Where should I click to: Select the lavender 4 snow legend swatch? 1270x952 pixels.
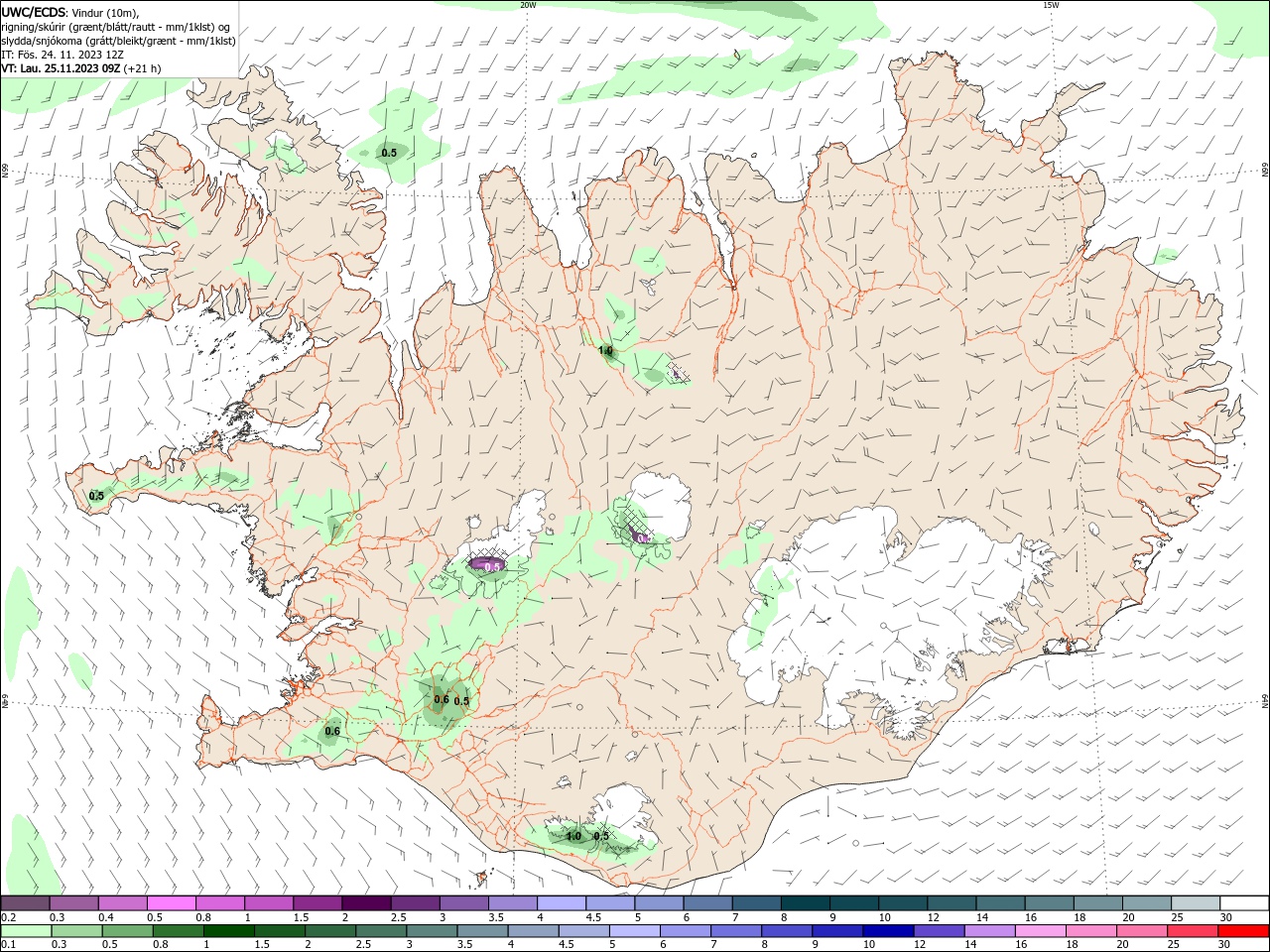562,903
